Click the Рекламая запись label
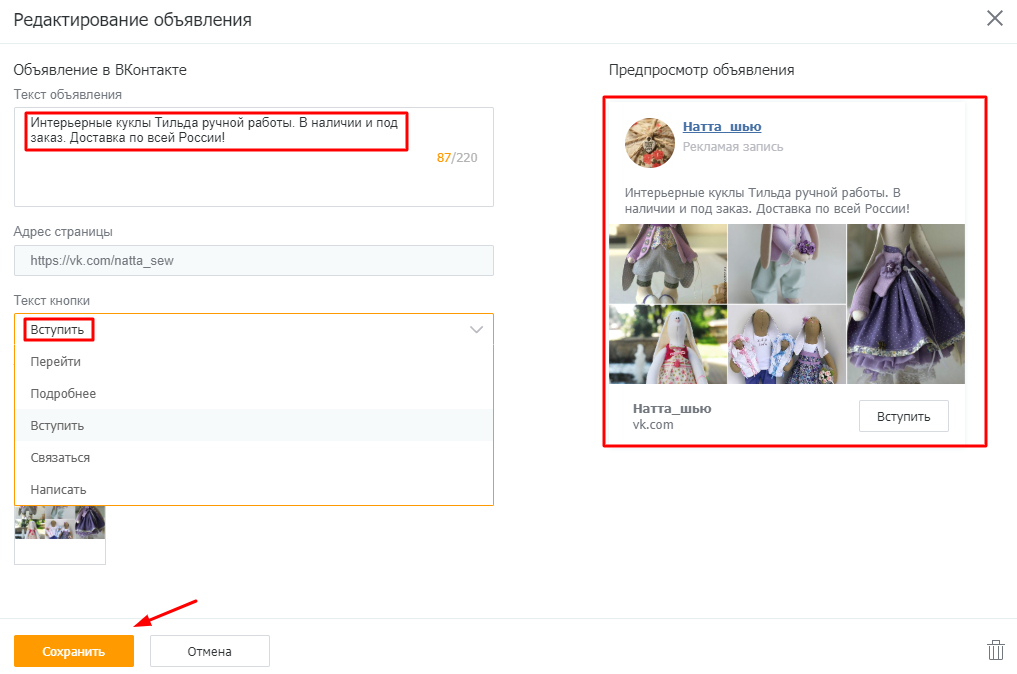This screenshot has height=674, width=1017. click(733, 147)
